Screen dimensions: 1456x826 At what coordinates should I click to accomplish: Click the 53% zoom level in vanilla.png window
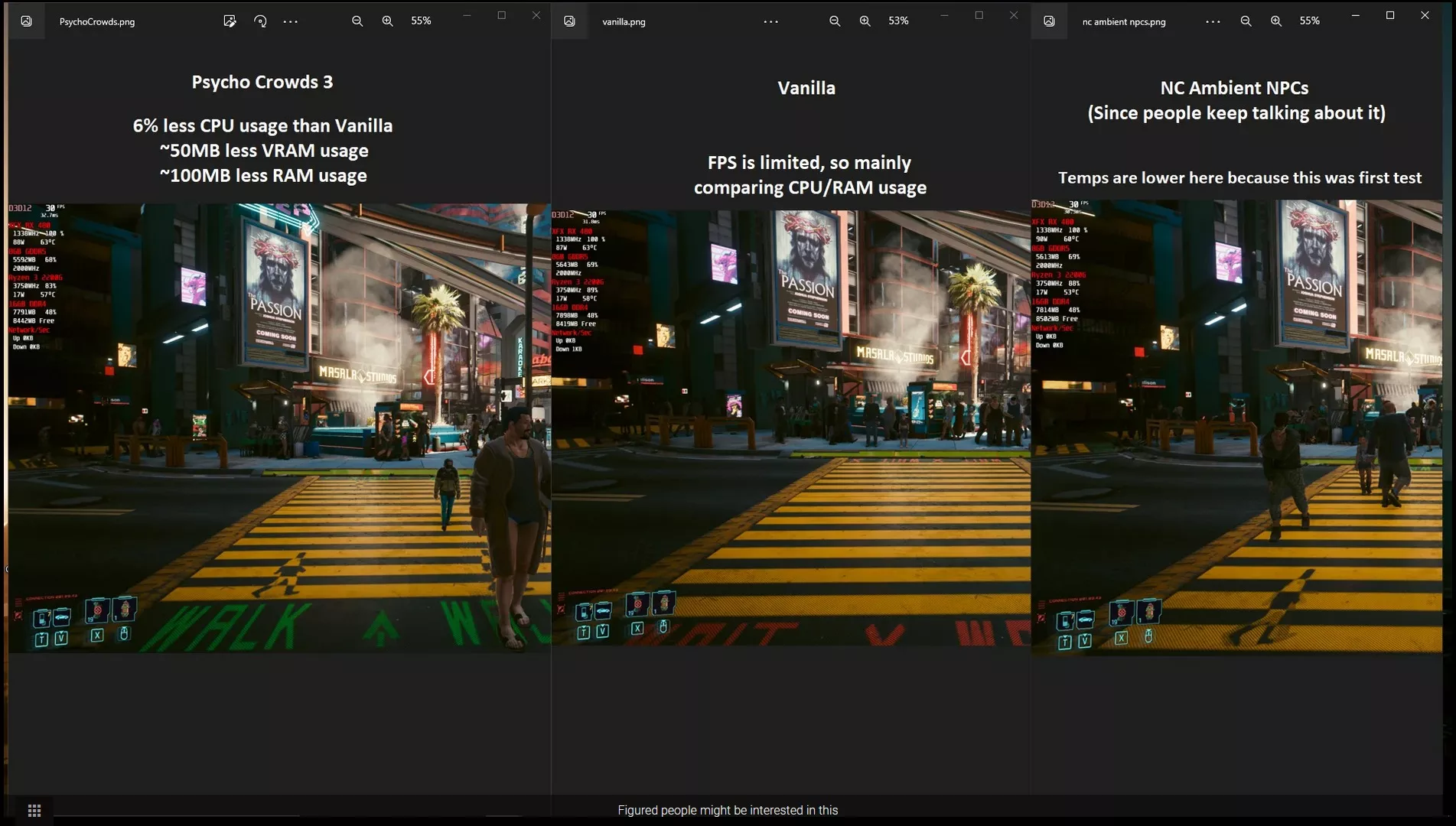(x=898, y=21)
